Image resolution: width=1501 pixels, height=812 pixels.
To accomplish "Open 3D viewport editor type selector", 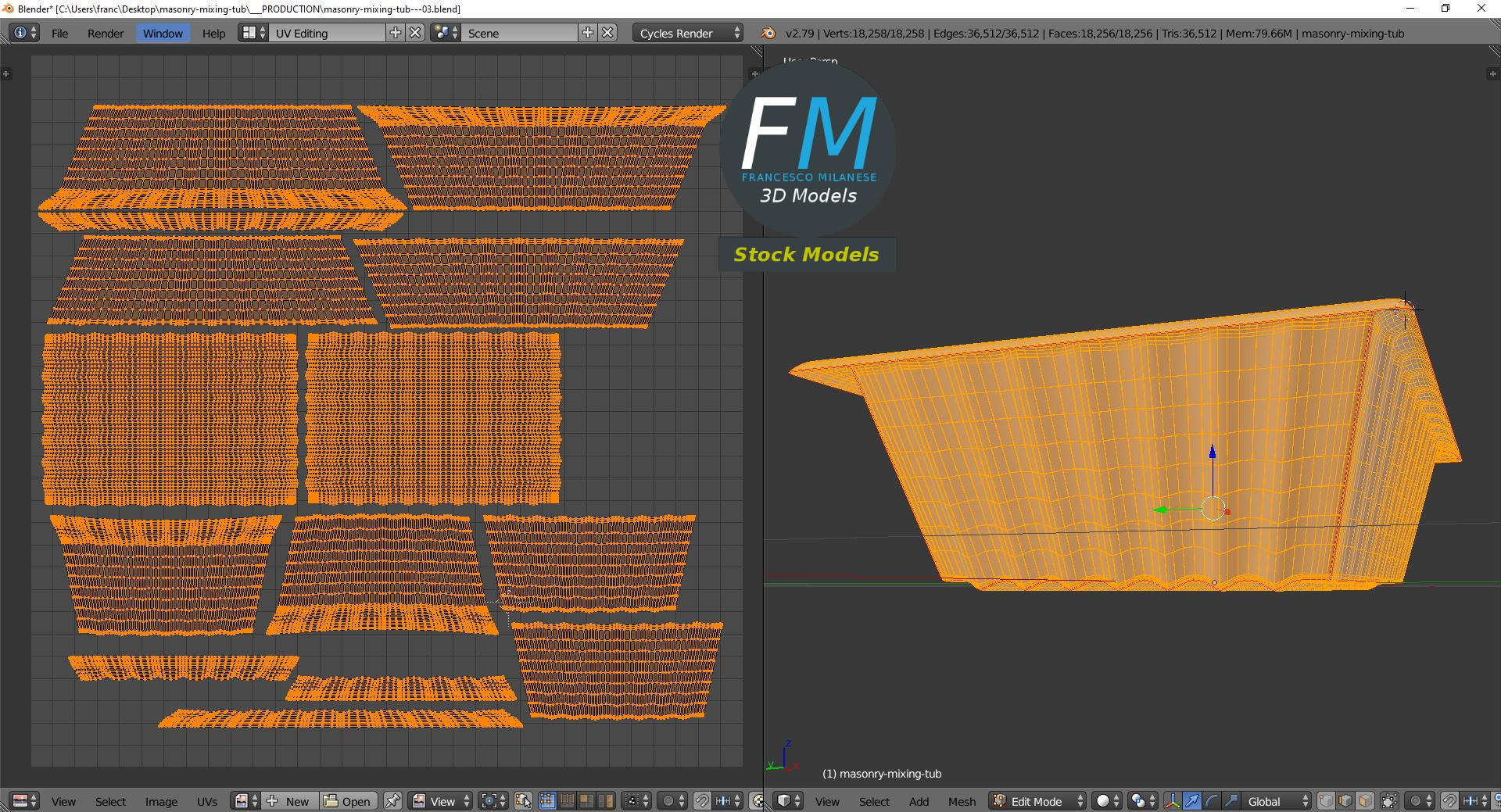I will click(789, 801).
